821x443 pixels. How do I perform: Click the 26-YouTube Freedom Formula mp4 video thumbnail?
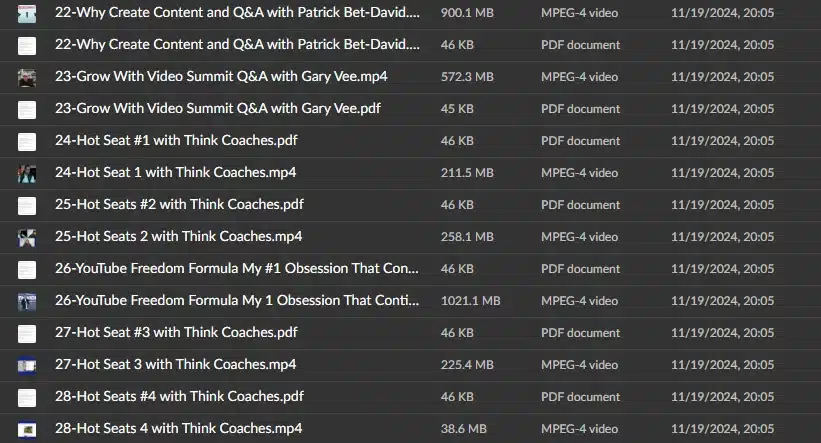[27, 301]
